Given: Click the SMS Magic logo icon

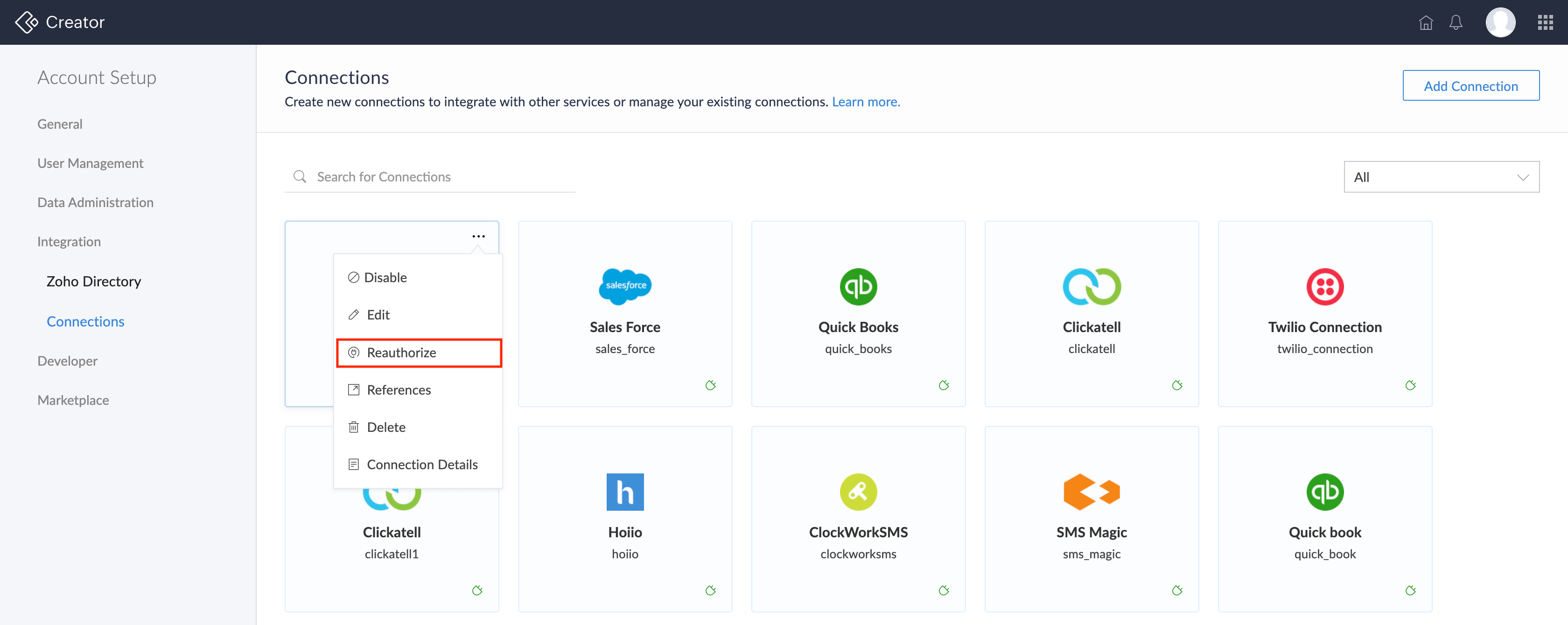Looking at the screenshot, I should click(1092, 492).
